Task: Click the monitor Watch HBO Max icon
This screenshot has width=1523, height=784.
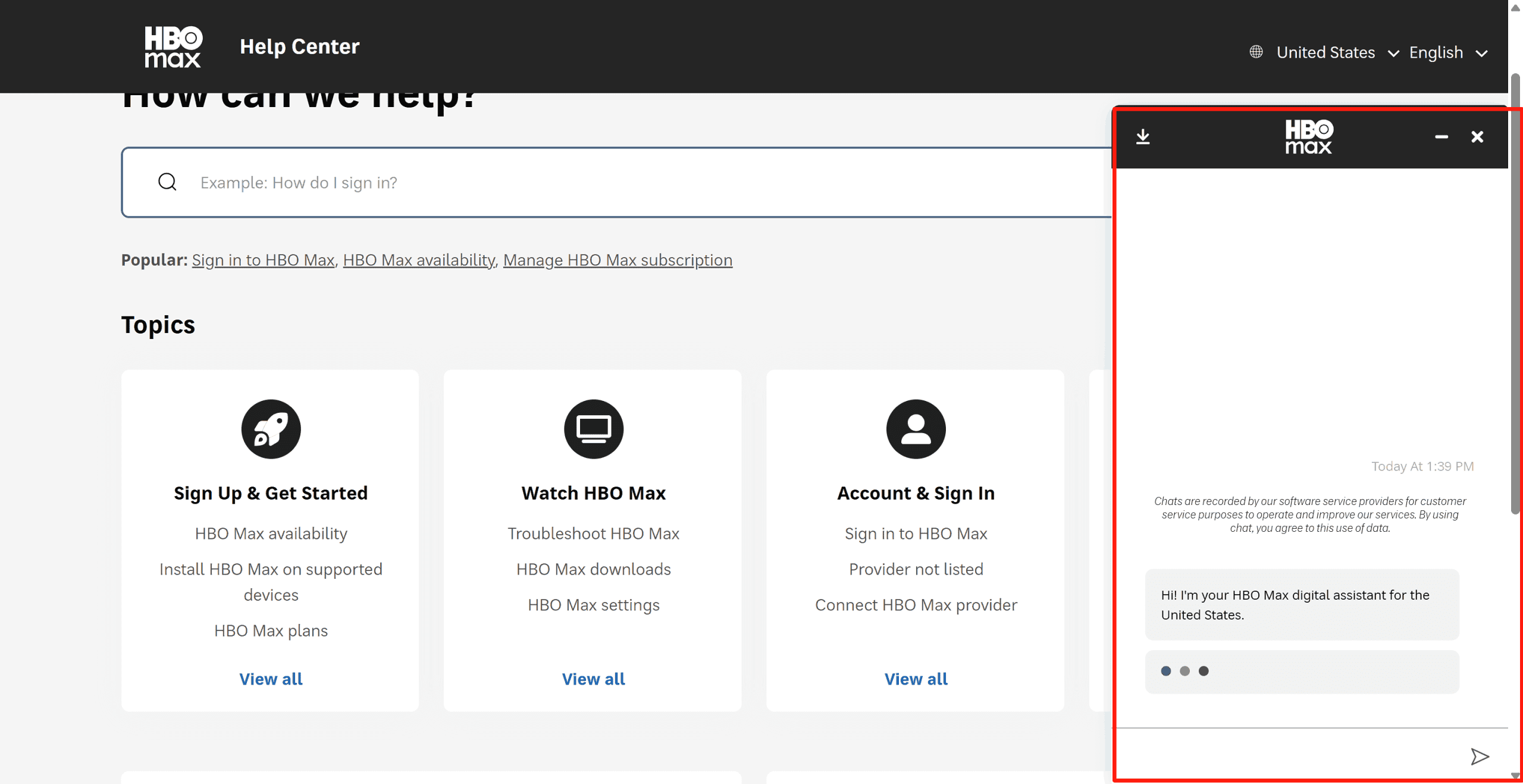Action: click(x=593, y=429)
